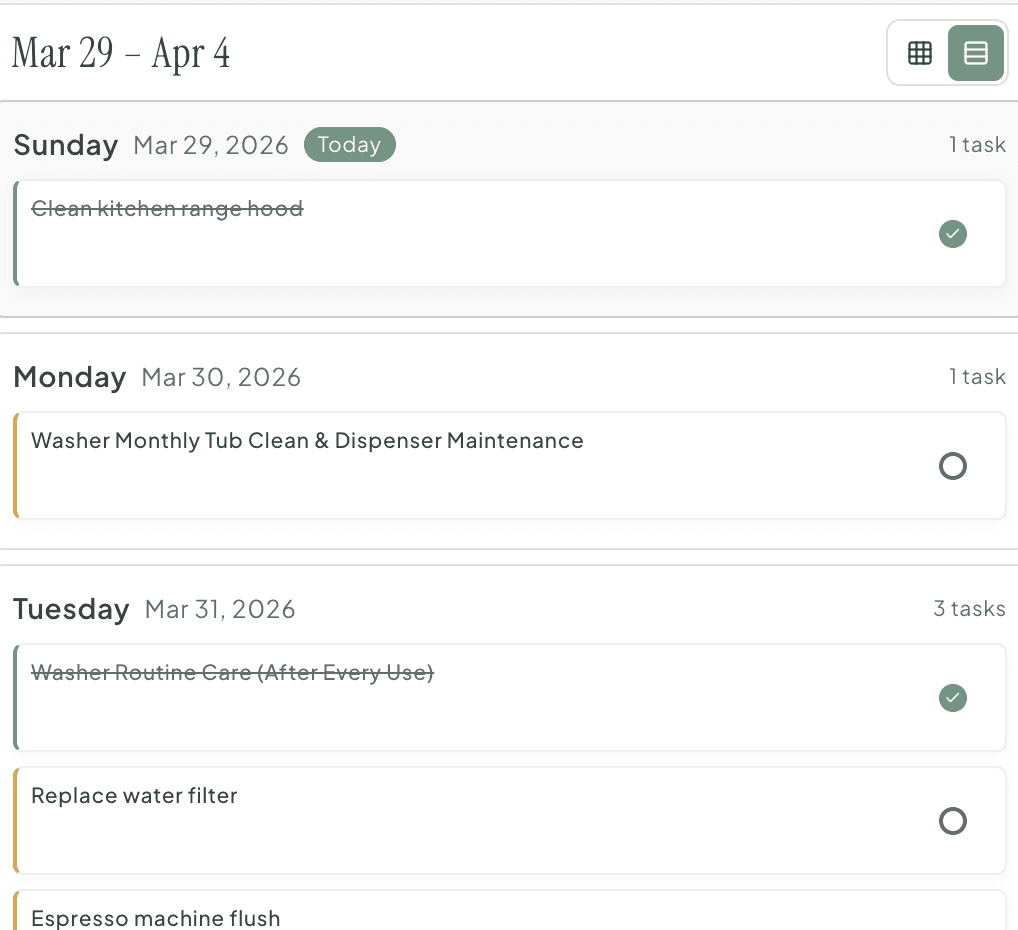Click the completion circle on Washer Monthly Tub Clean
The image size is (1018, 930).
coord(952,466)
